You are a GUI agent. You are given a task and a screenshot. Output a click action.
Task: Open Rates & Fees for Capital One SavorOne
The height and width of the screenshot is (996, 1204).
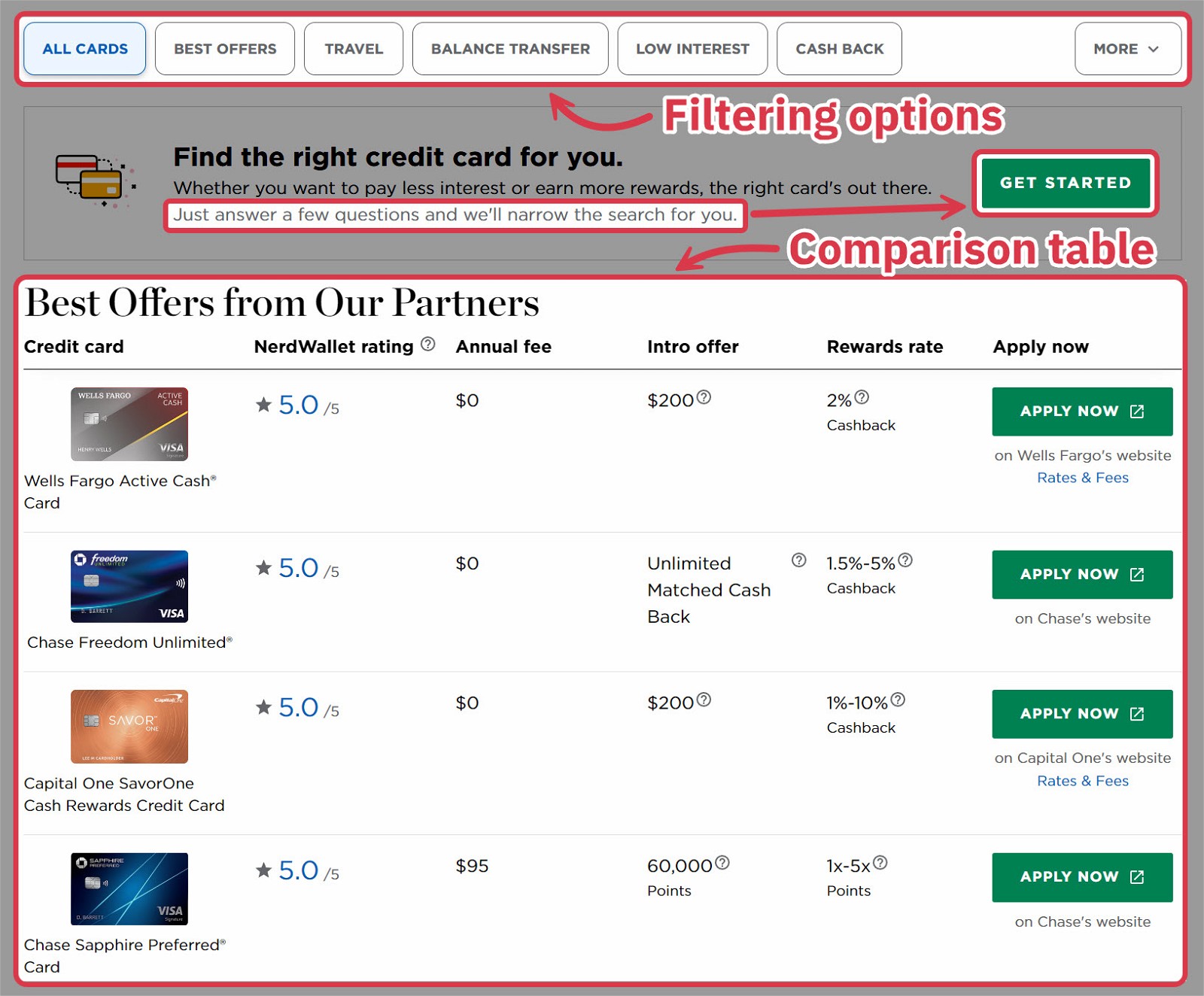(x=1082, y=781)
